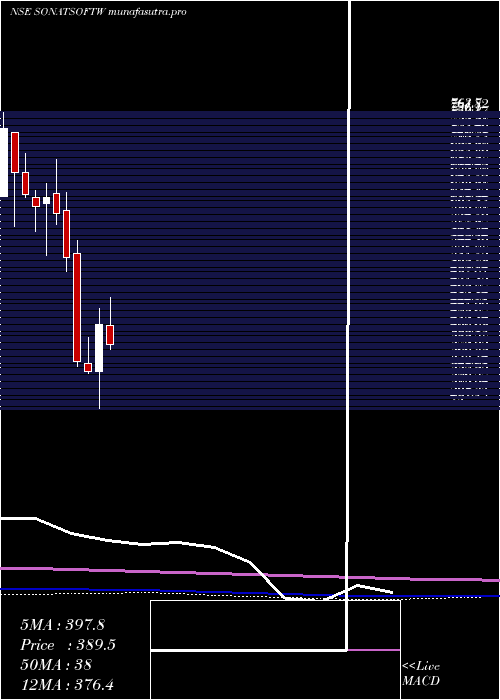This screenshot has height=700, width=500.
Task: Click the large white candlestick at the chart's left edge
Action: 4,162
